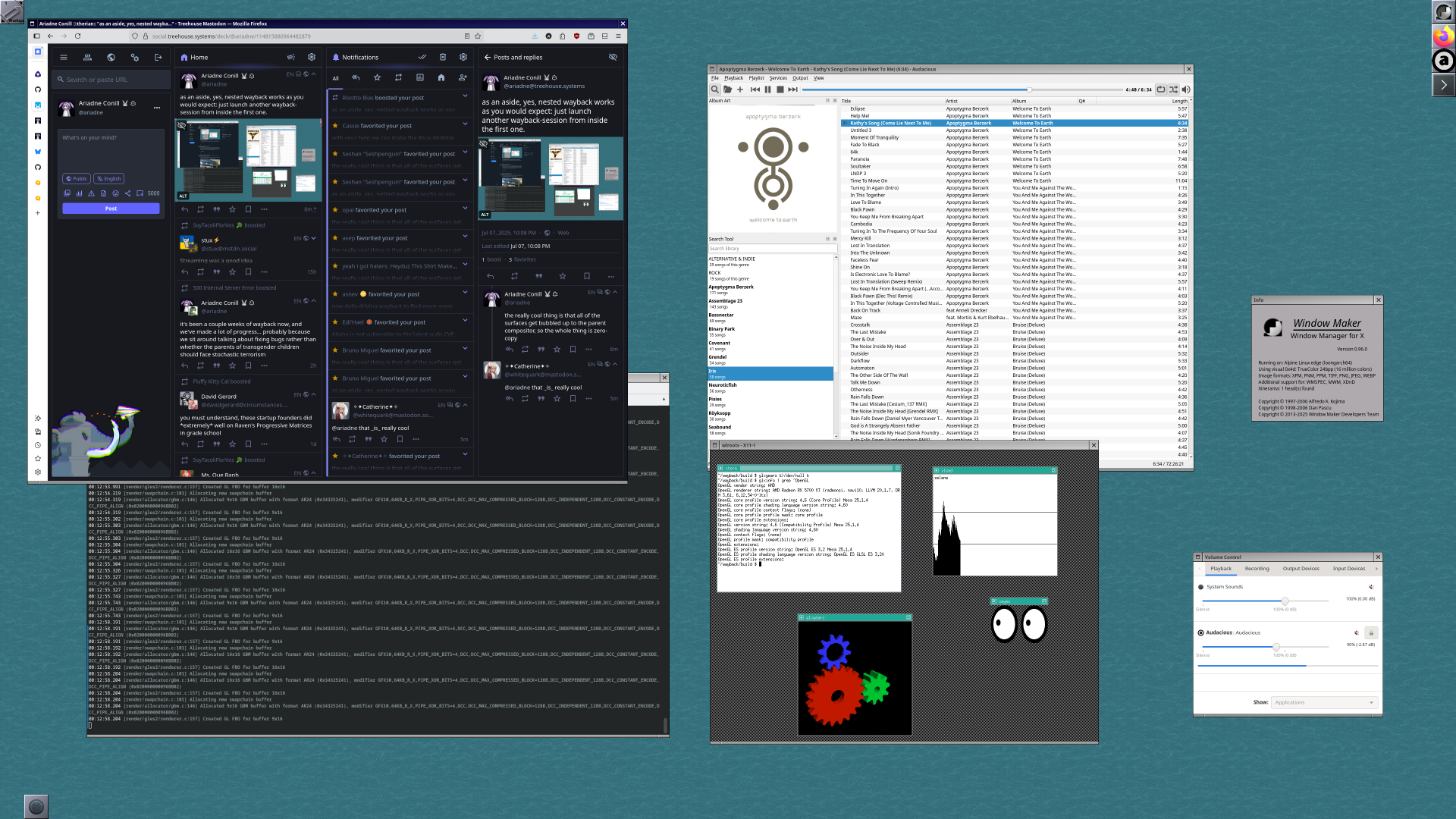Go back from Posts and replies column
Viewport: 1456px width, 819px height.
pyautogui.click(x=488, y=57)
